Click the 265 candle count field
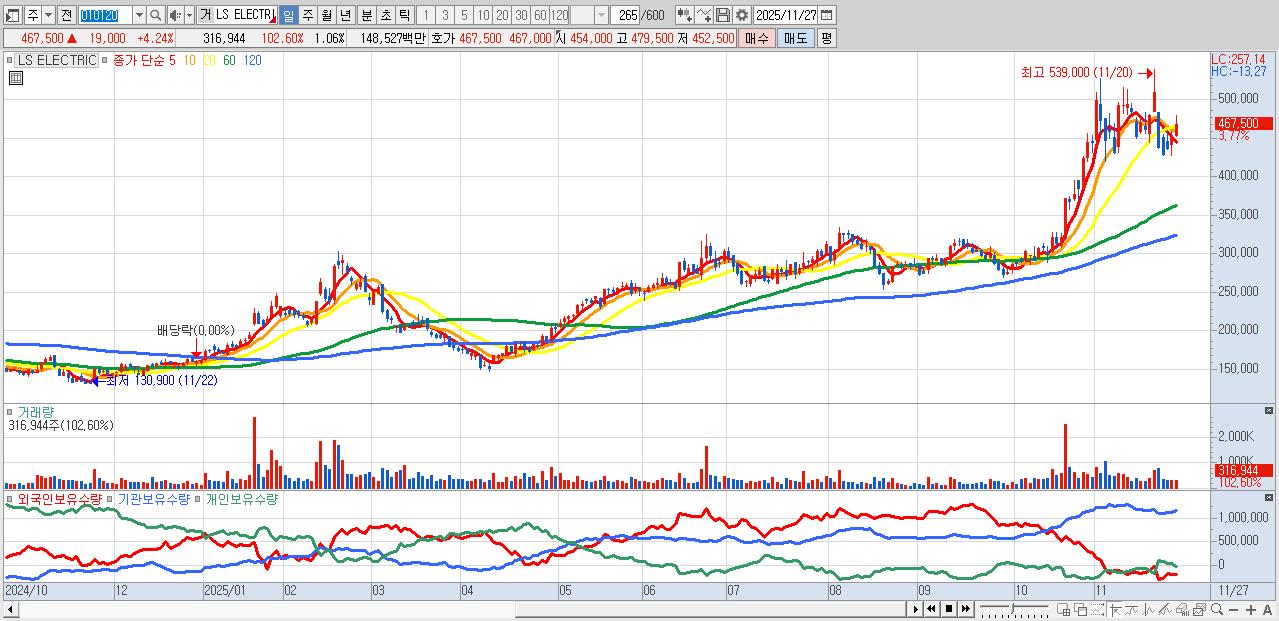 [x=625, y=15]
